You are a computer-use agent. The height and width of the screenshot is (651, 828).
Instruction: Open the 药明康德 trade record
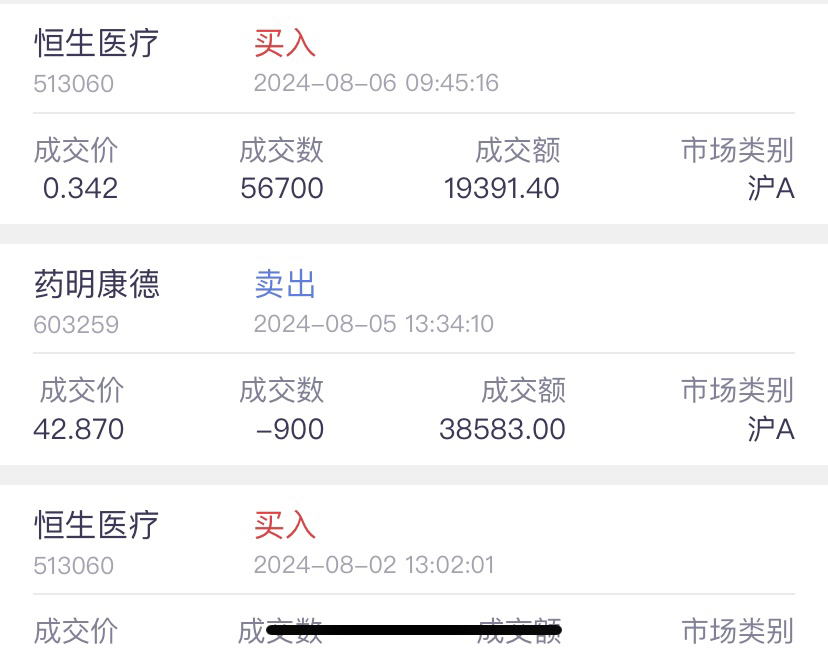click(x=414, y=354)
